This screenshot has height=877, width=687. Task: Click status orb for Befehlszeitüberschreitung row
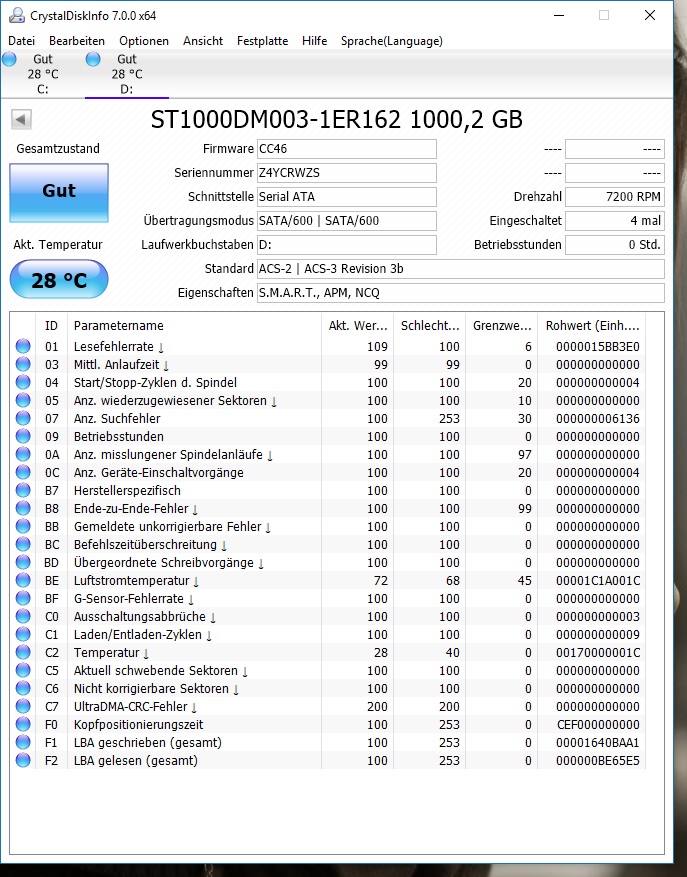point(23,544)
